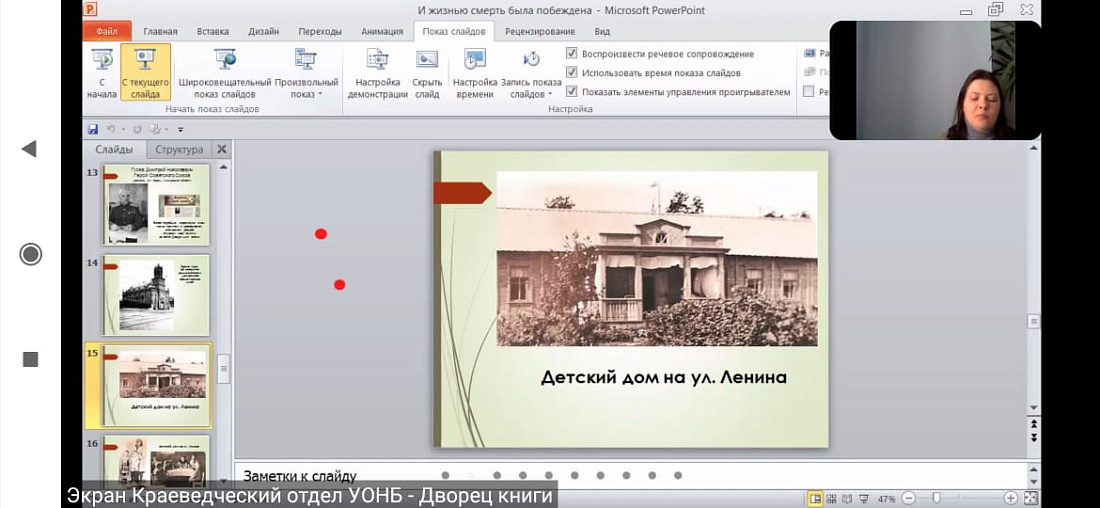
Task: Switch to slide sorter view in status bar
Action: point(833,498)
